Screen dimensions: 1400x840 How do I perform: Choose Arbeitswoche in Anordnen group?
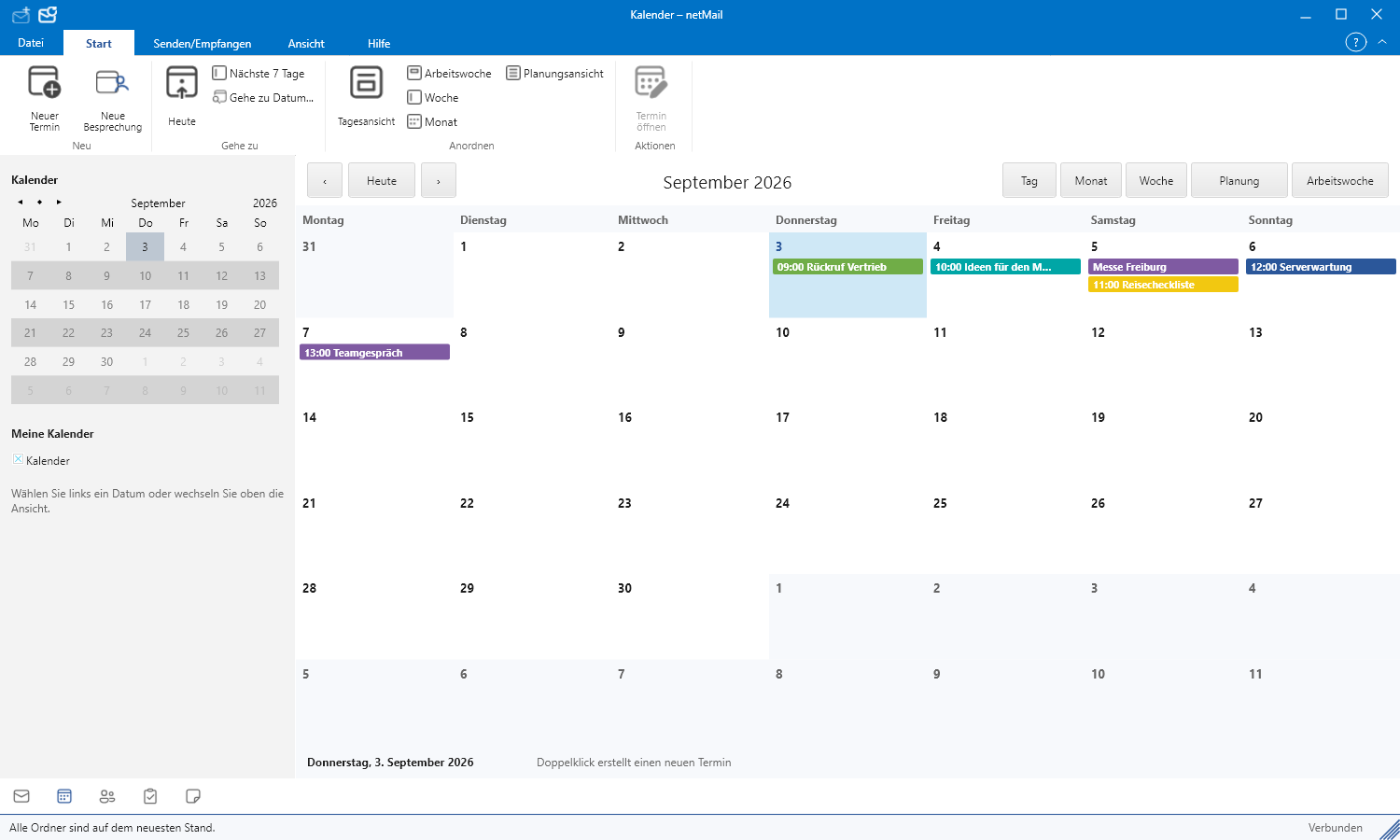click(450, 73)
